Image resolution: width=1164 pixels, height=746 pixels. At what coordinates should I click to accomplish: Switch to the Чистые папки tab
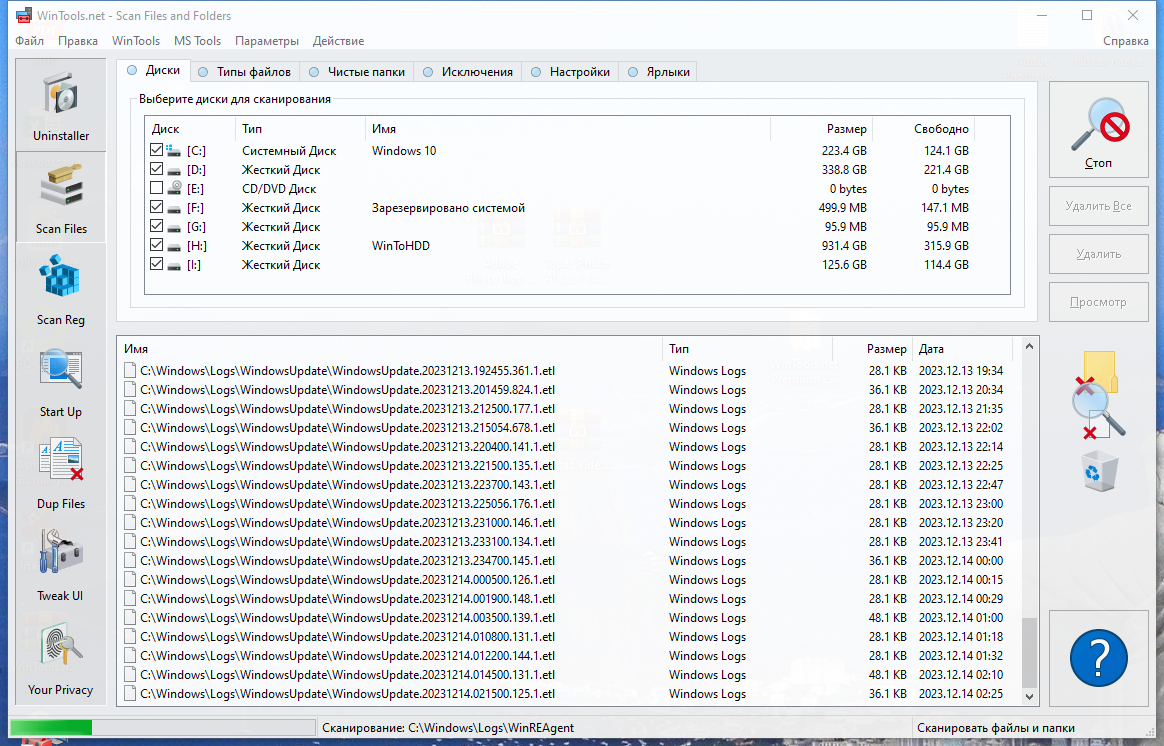(357, 72)
